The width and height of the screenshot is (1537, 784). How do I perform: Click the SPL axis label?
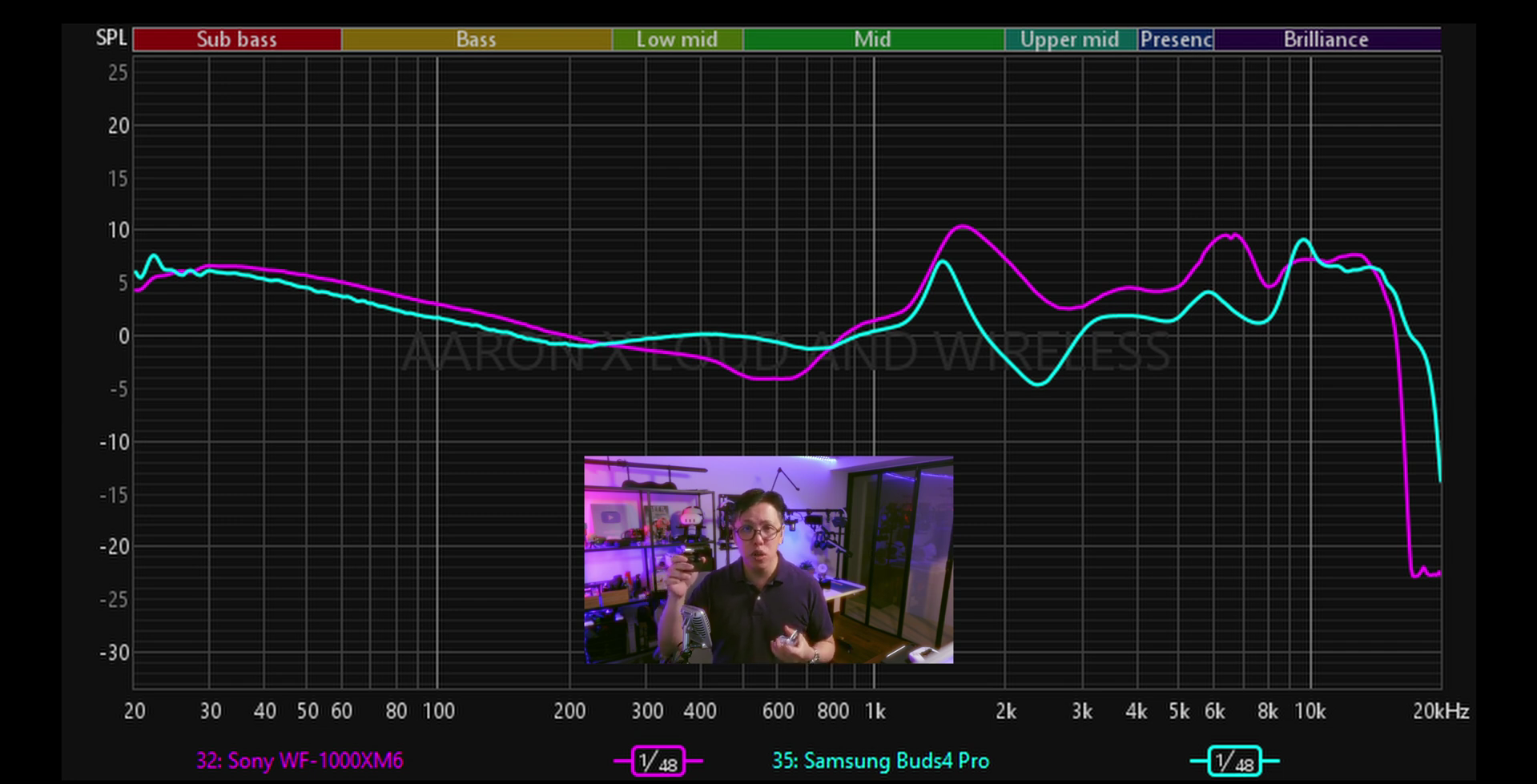[x=111, y=38]
